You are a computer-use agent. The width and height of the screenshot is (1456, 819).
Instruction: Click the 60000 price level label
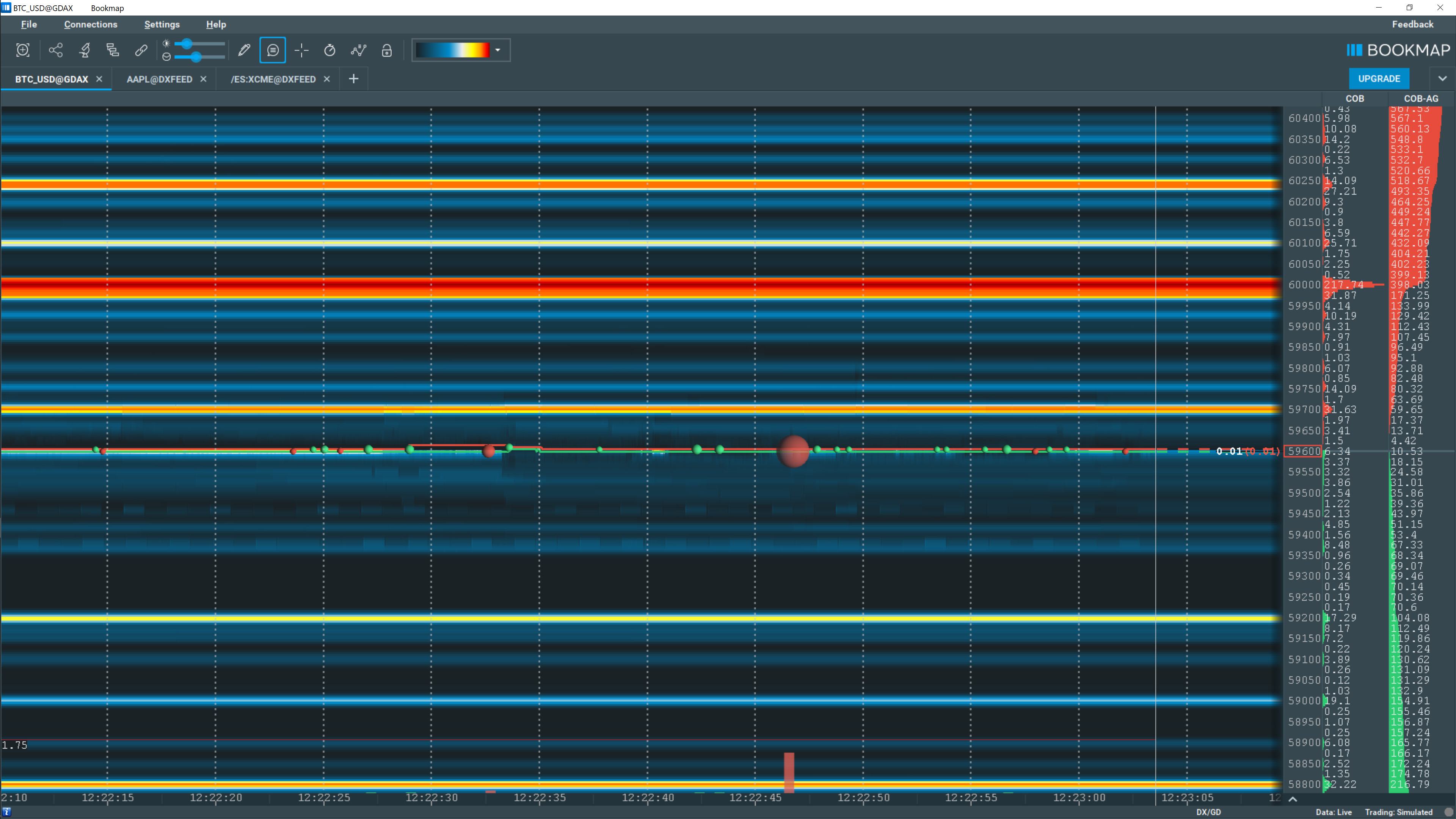(x=1304, y=285)
